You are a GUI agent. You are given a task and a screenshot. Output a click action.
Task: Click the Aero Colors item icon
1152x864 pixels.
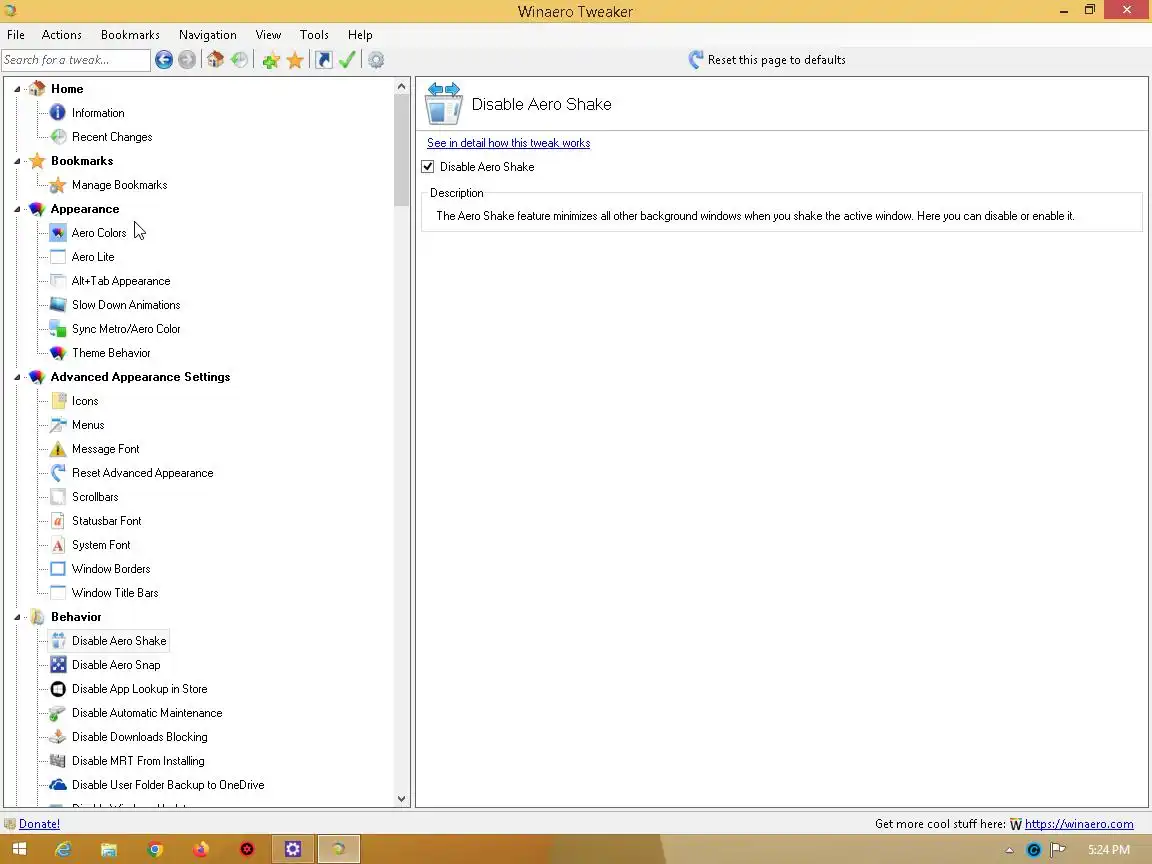[57, 233]
